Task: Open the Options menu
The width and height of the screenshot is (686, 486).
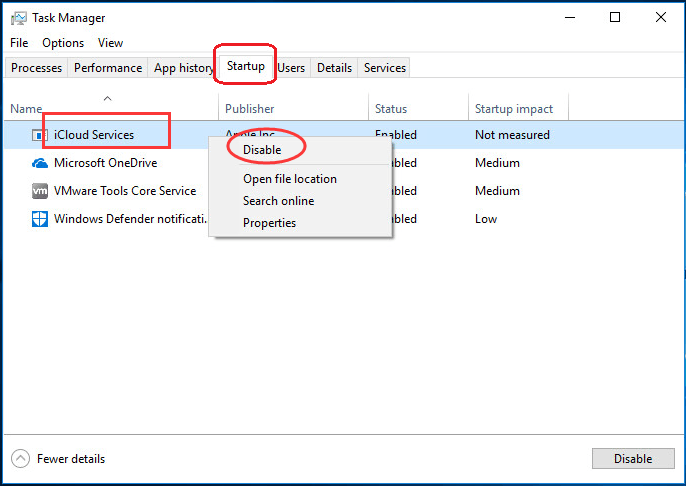Action: click(63, 43)
